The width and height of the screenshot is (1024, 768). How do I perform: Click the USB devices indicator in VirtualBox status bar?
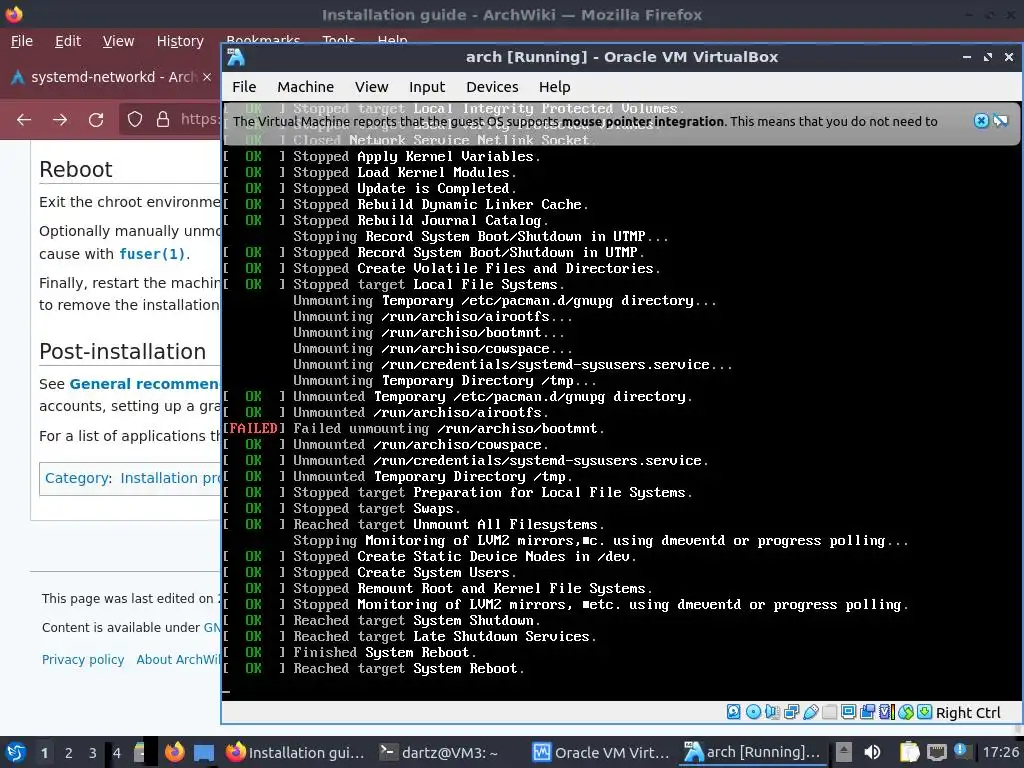point(810,712)
